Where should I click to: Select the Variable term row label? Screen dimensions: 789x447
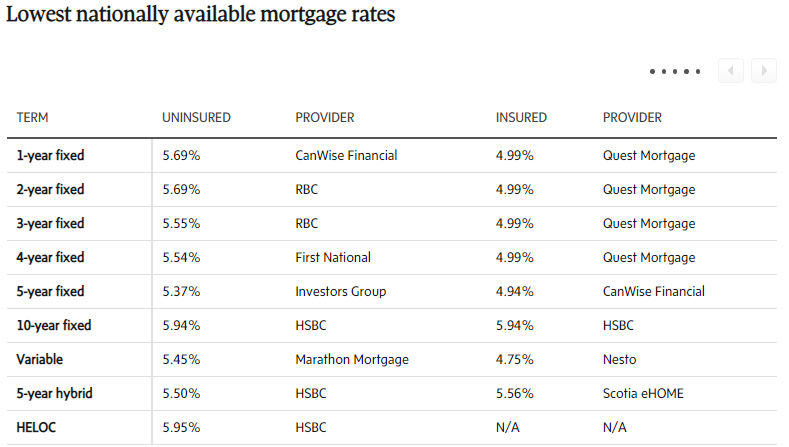pyautogui.click(x=40, y=359)
